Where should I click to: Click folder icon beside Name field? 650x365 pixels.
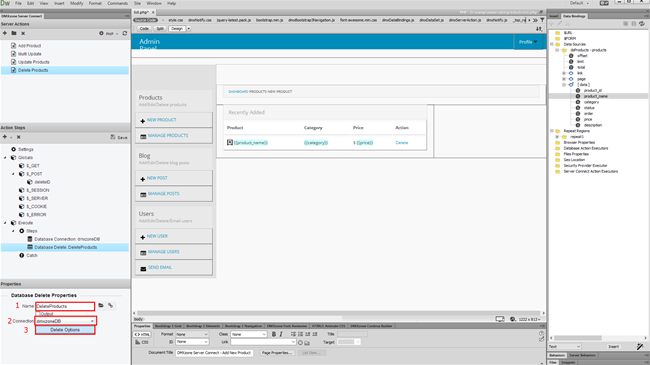pyautogui.click(x=101, y=306)
